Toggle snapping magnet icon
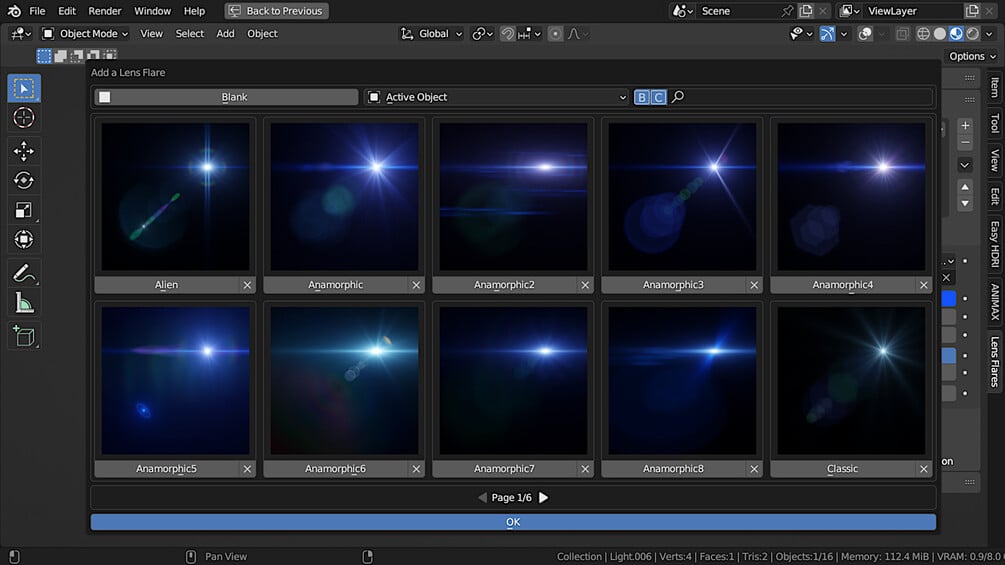This screenshot has height=565, width=1005. pos(507,33)
